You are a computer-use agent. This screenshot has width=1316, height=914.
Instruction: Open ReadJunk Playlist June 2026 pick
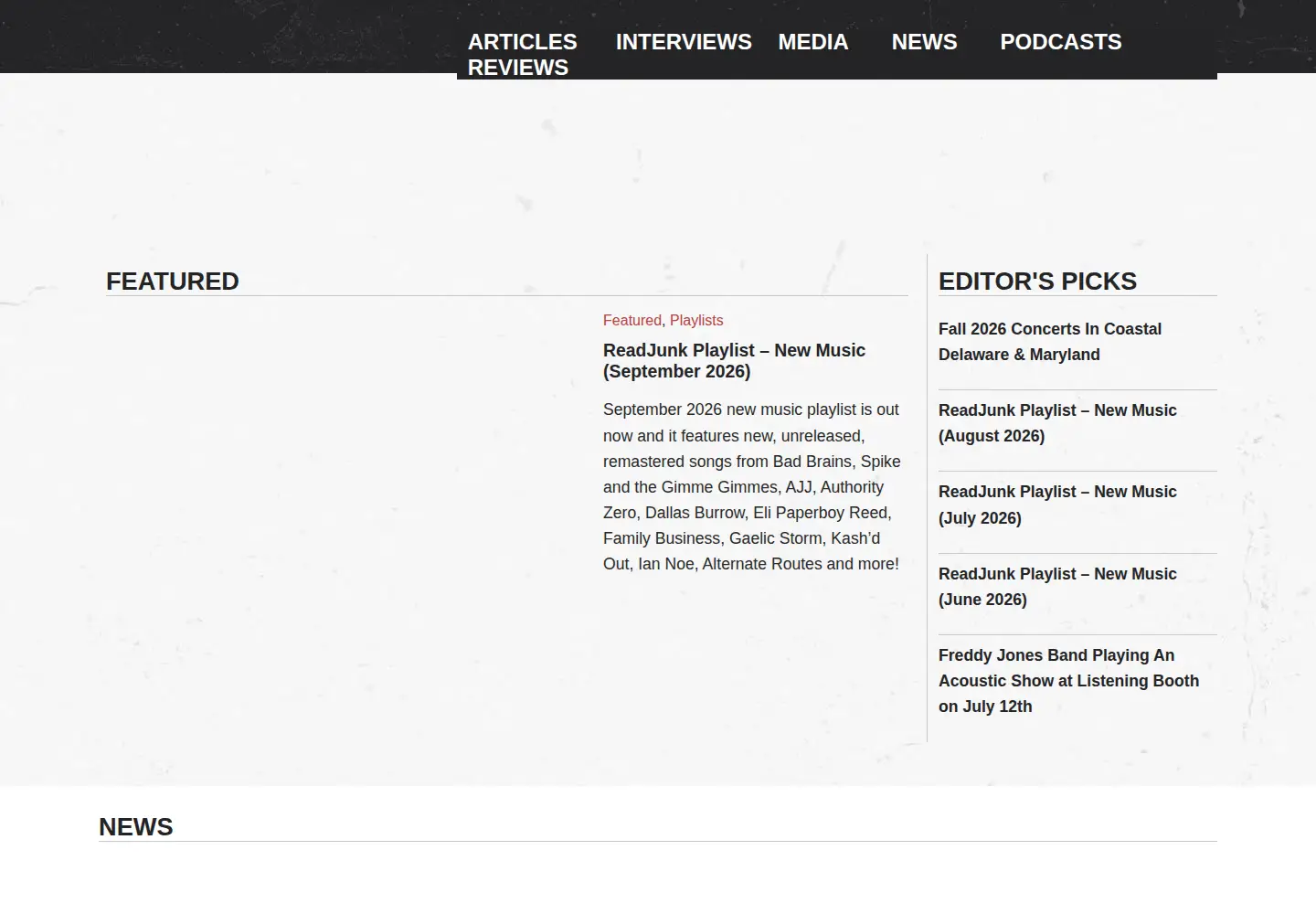point(1057,587)
